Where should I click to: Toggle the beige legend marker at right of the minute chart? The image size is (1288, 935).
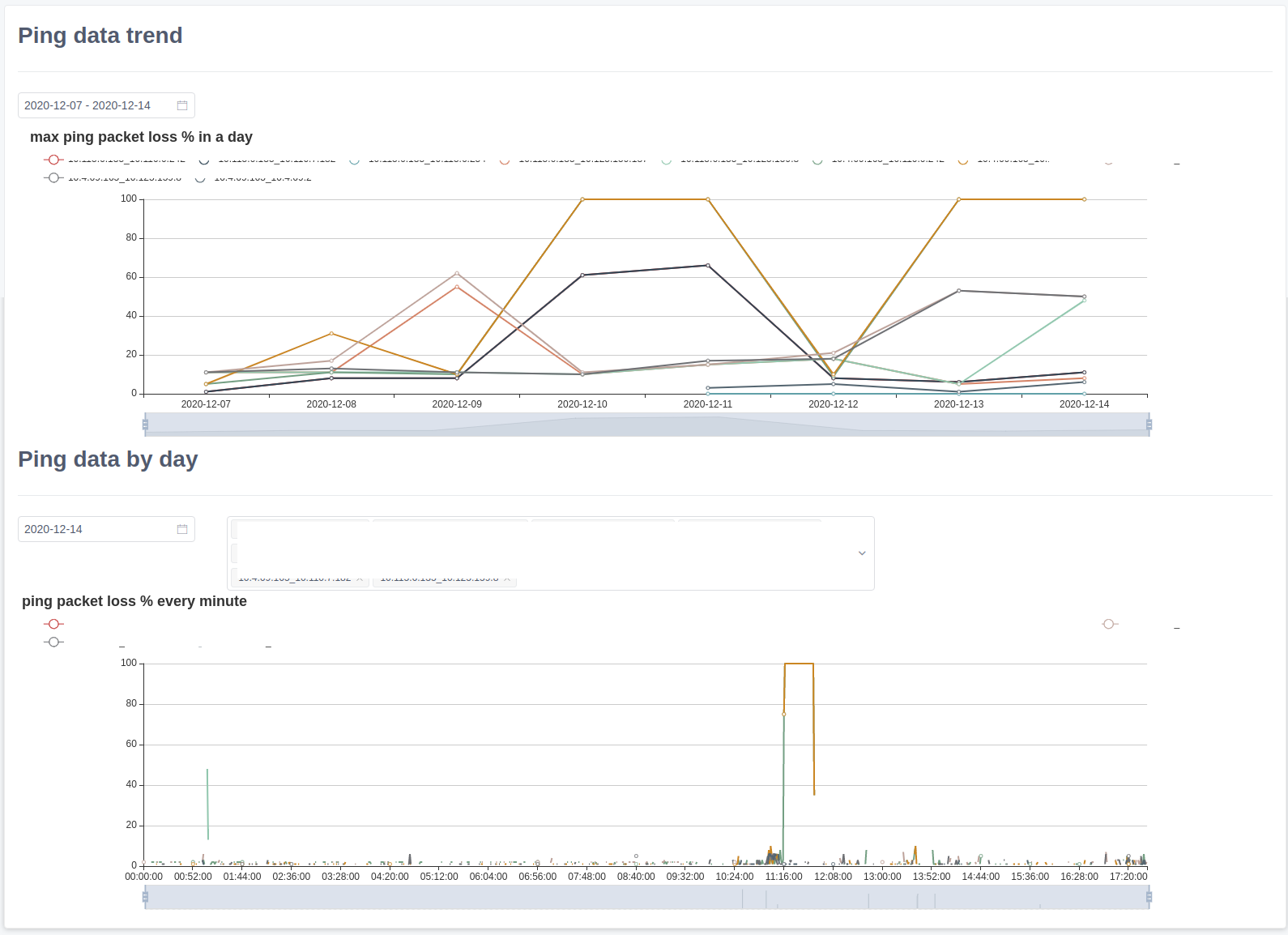[1110, 624]
